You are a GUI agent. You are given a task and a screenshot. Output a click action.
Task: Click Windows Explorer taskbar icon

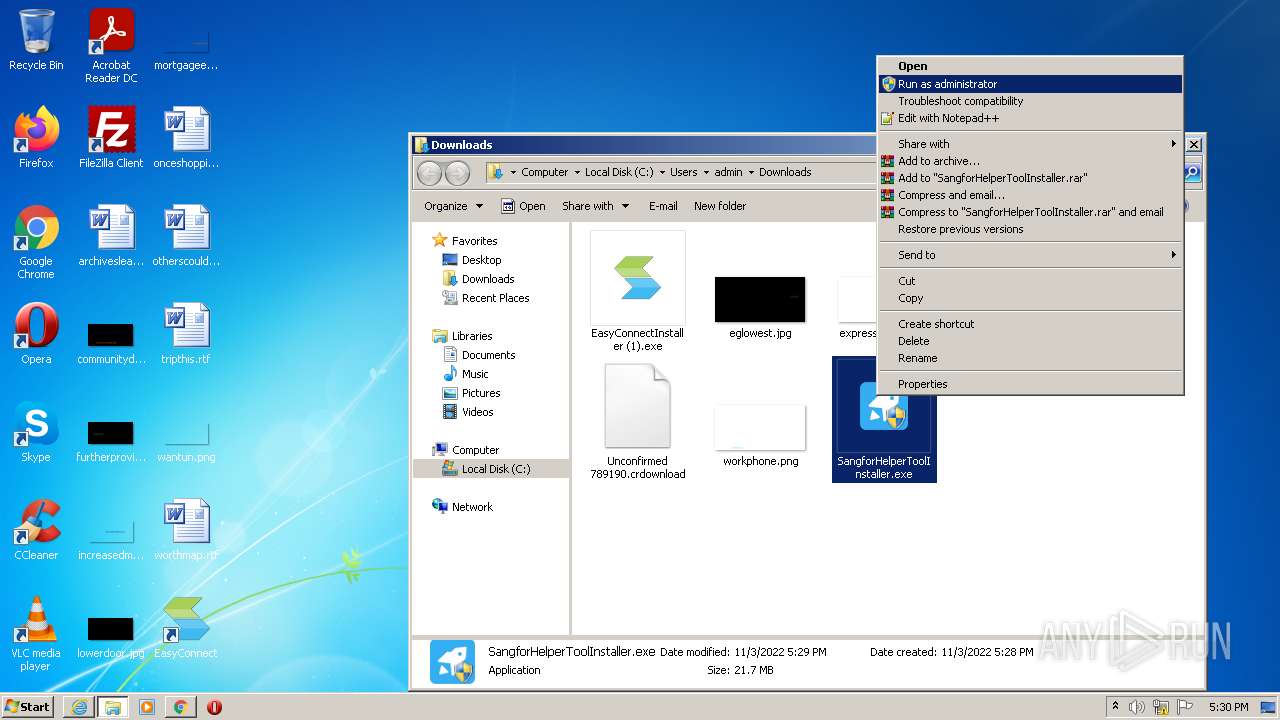pos(112,707)
